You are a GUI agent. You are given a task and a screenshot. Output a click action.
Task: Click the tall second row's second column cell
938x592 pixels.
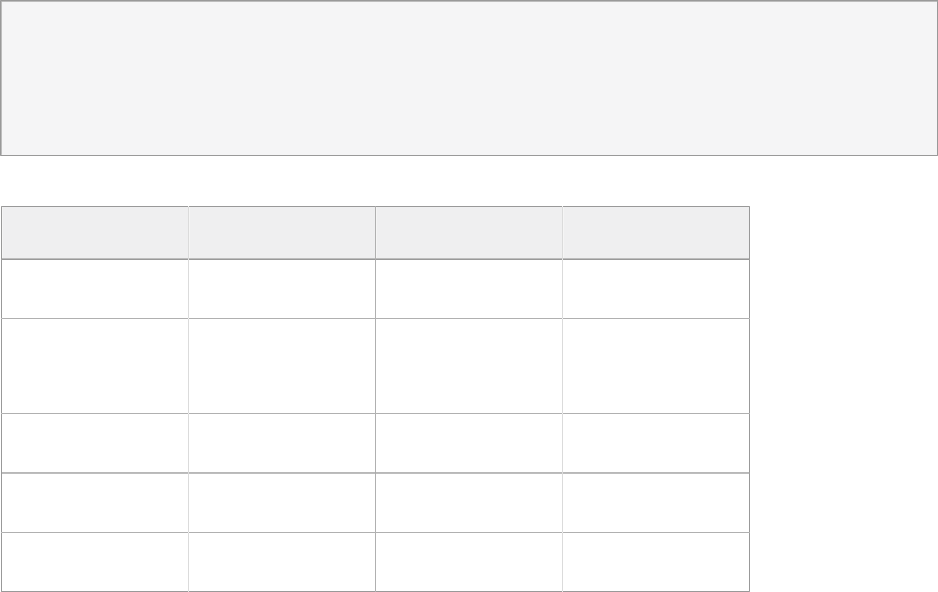coord(282,366)
